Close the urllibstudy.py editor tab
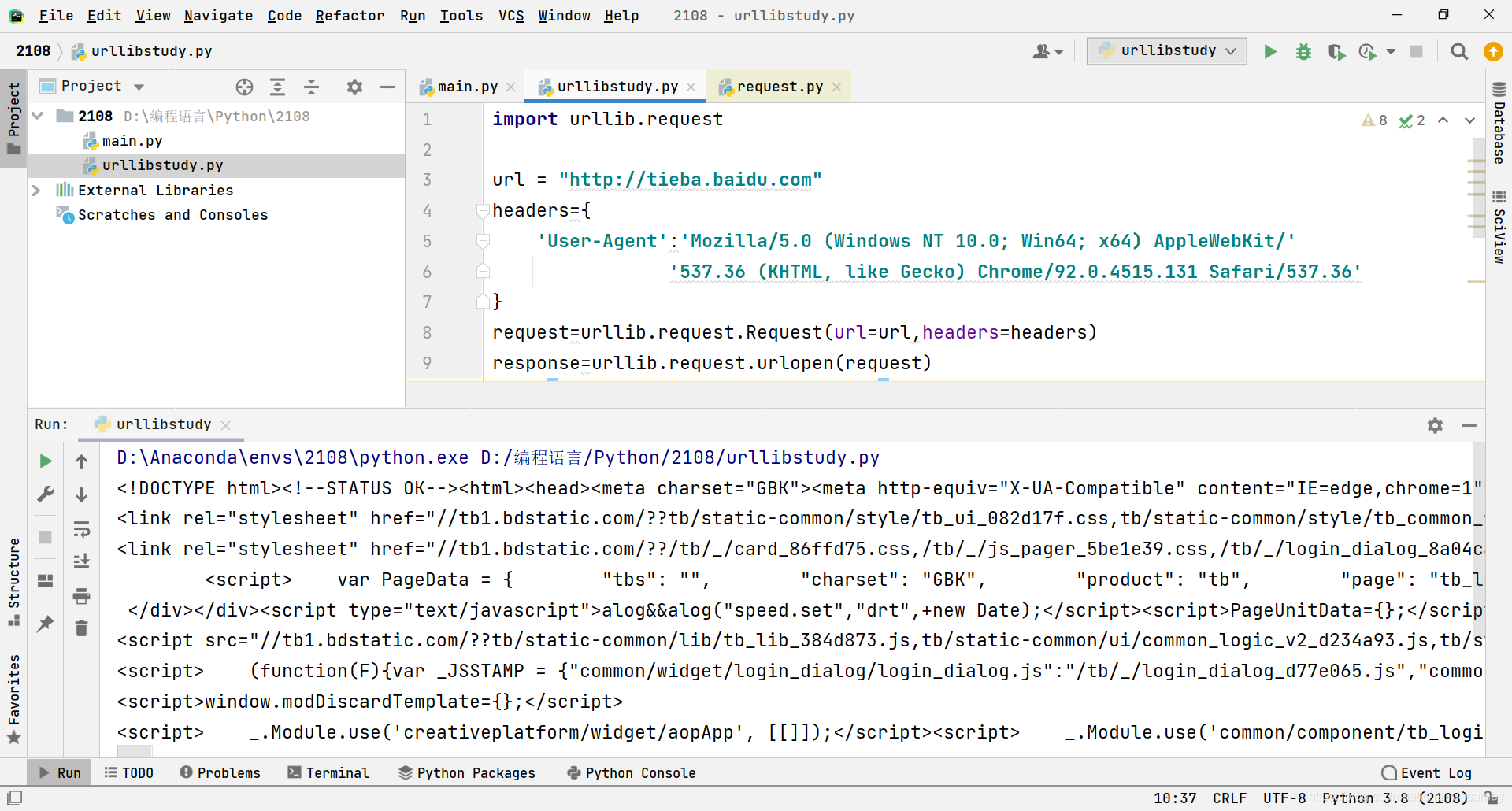The width and height of the screenshot is (1512, 811). pyautogui.click(x=691, y=87)
